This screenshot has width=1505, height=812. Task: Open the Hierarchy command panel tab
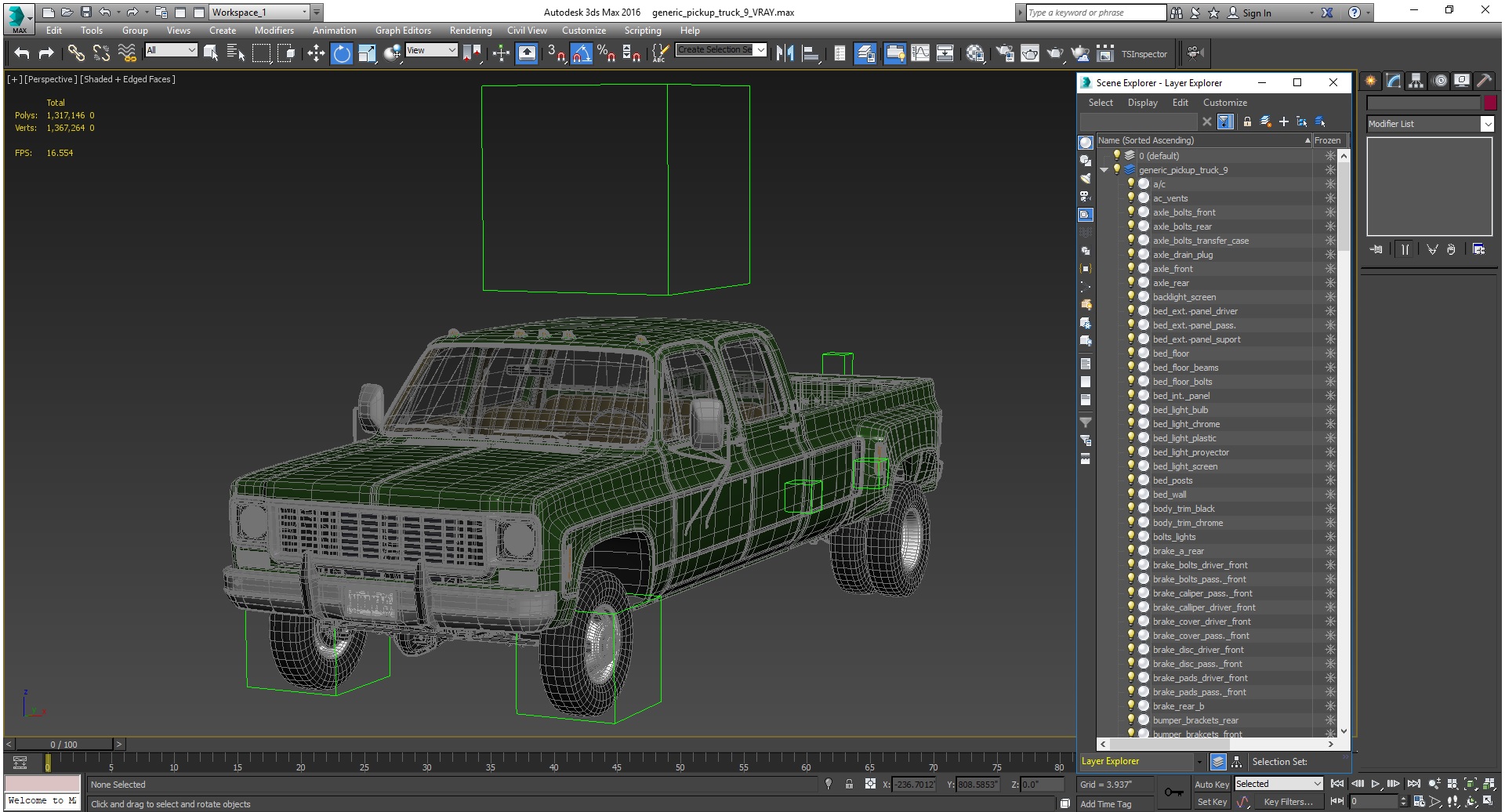(x=1416, y=81)
